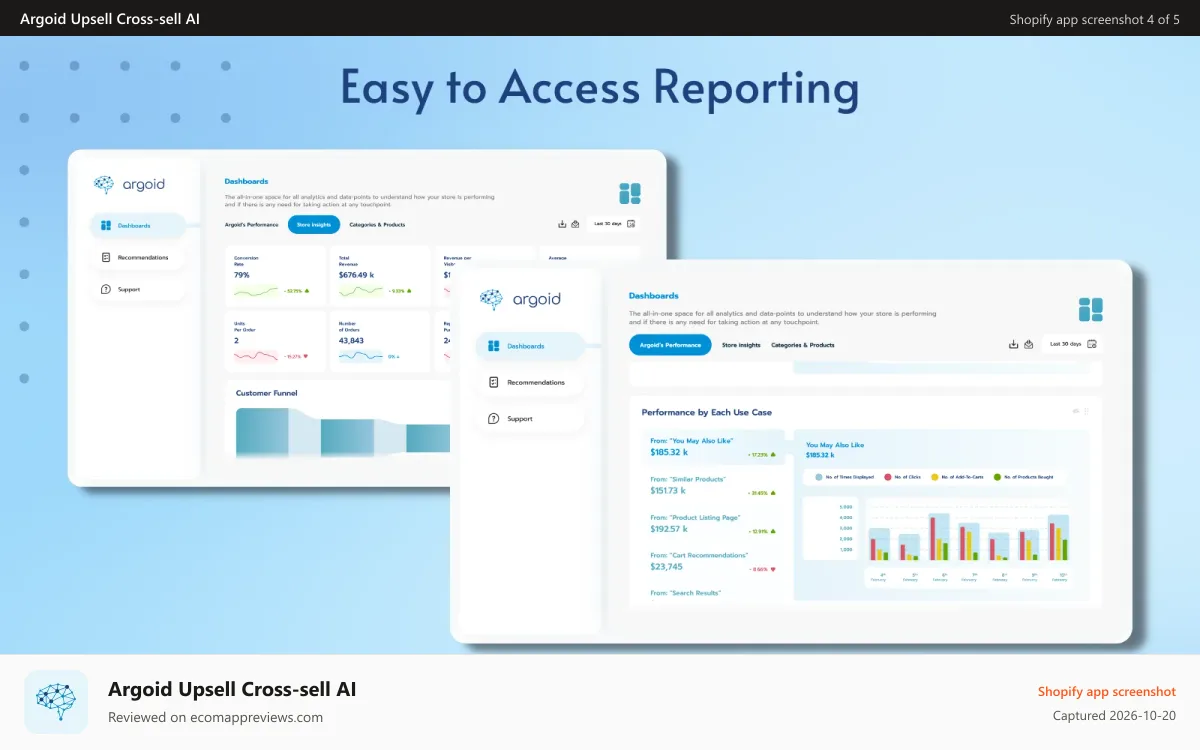Screen dimensions: 1200x750
Task: Open Support in the back window sidebar
Action: click(137, 290)
